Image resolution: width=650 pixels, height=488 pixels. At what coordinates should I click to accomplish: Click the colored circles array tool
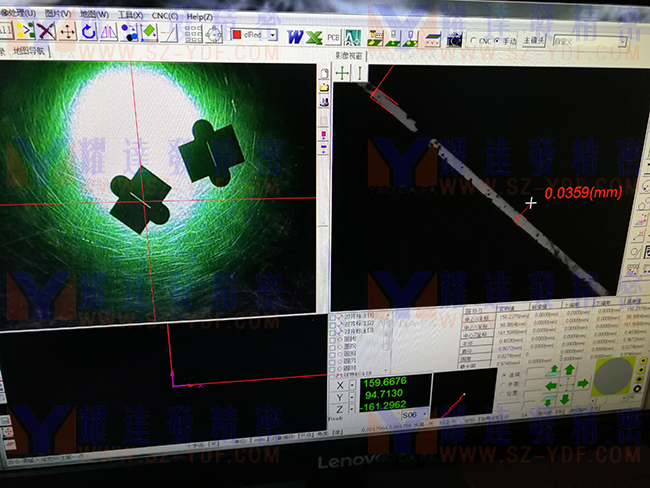pos(129,33)
